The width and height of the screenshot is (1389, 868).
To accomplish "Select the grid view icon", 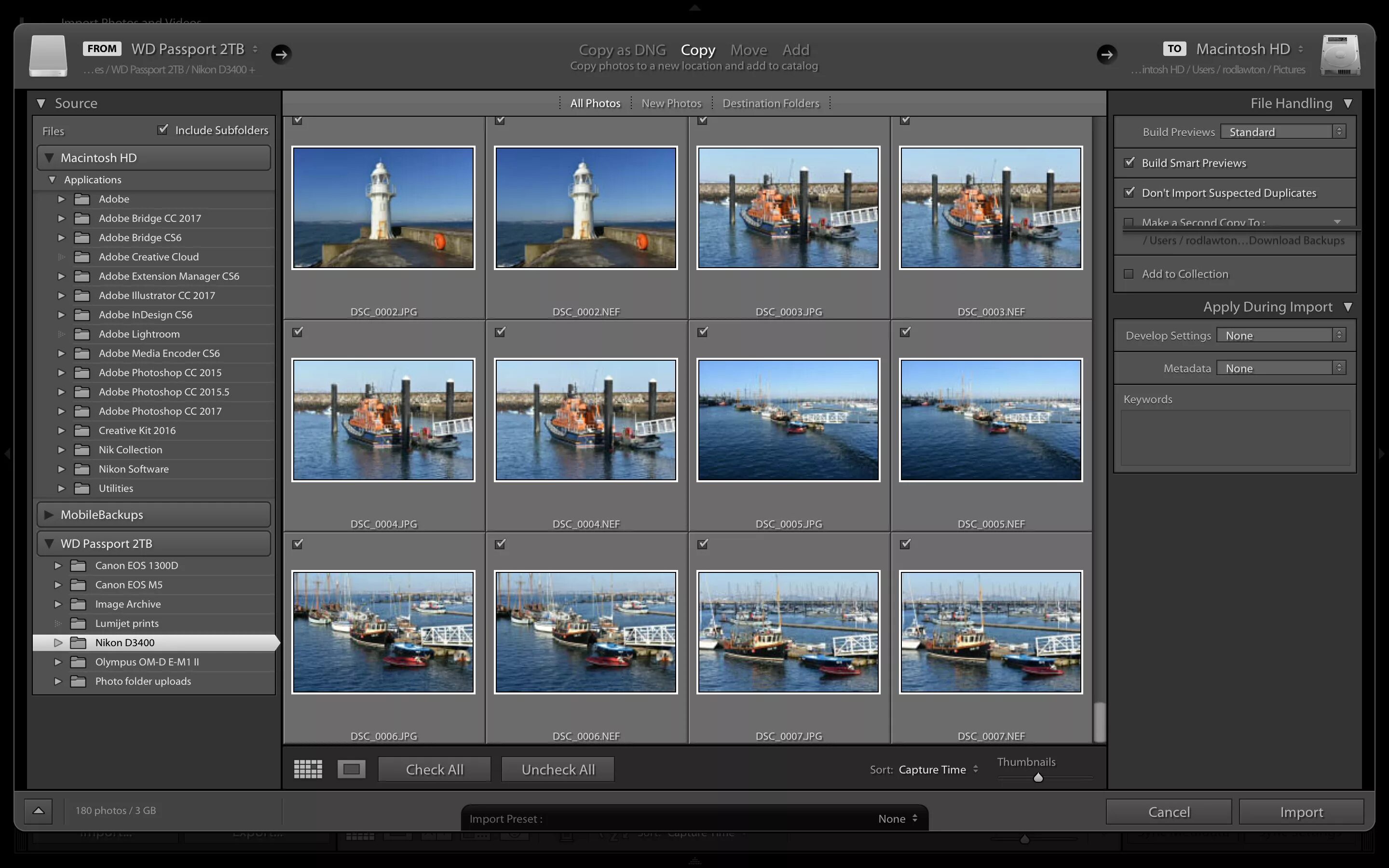I will point(308,769).
